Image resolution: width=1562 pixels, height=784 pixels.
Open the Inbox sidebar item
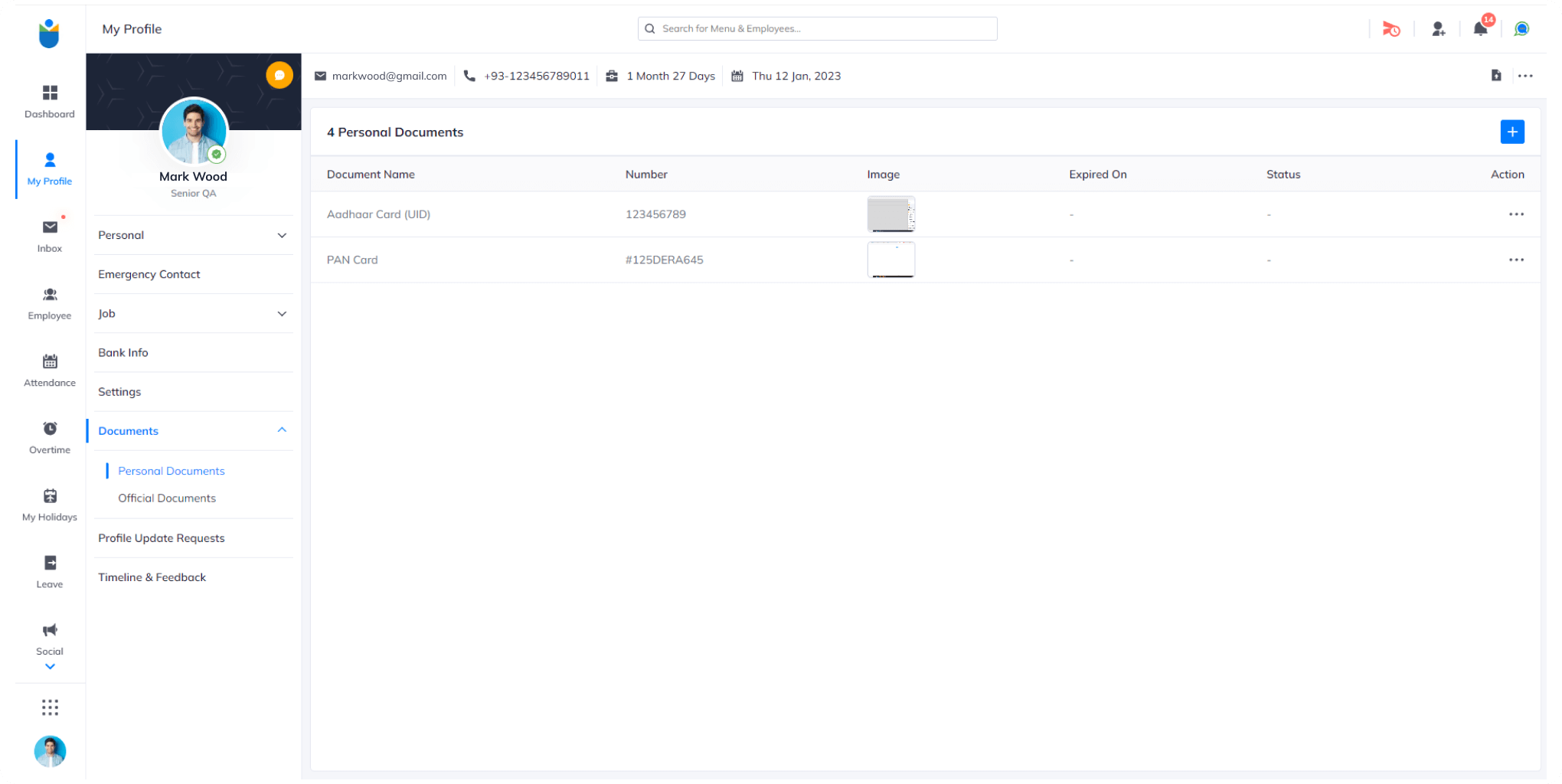pyautogui.click(x=50, y=236)
